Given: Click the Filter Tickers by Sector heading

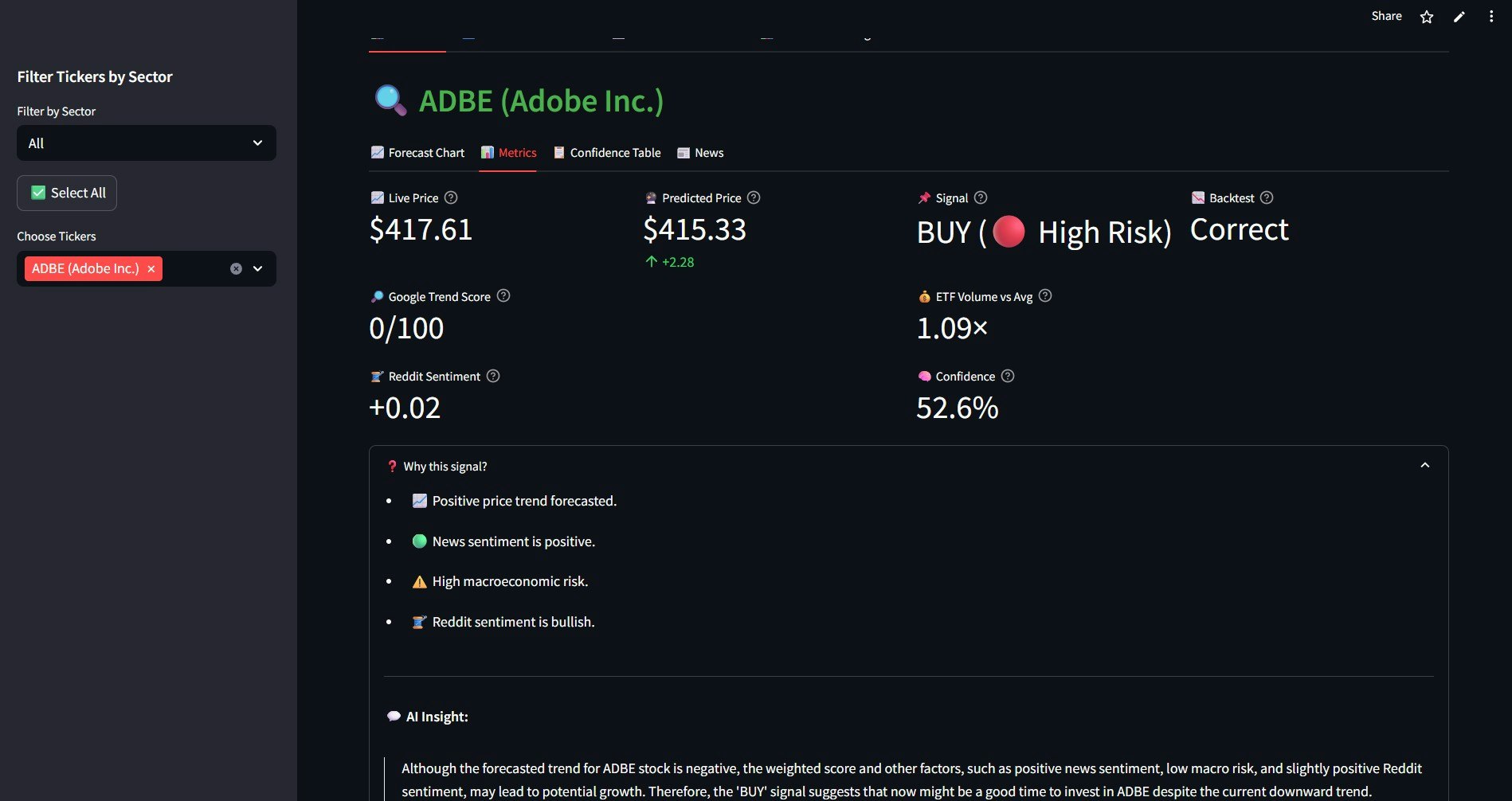Looking at the screenshot, I should click(x=95, y=77).
